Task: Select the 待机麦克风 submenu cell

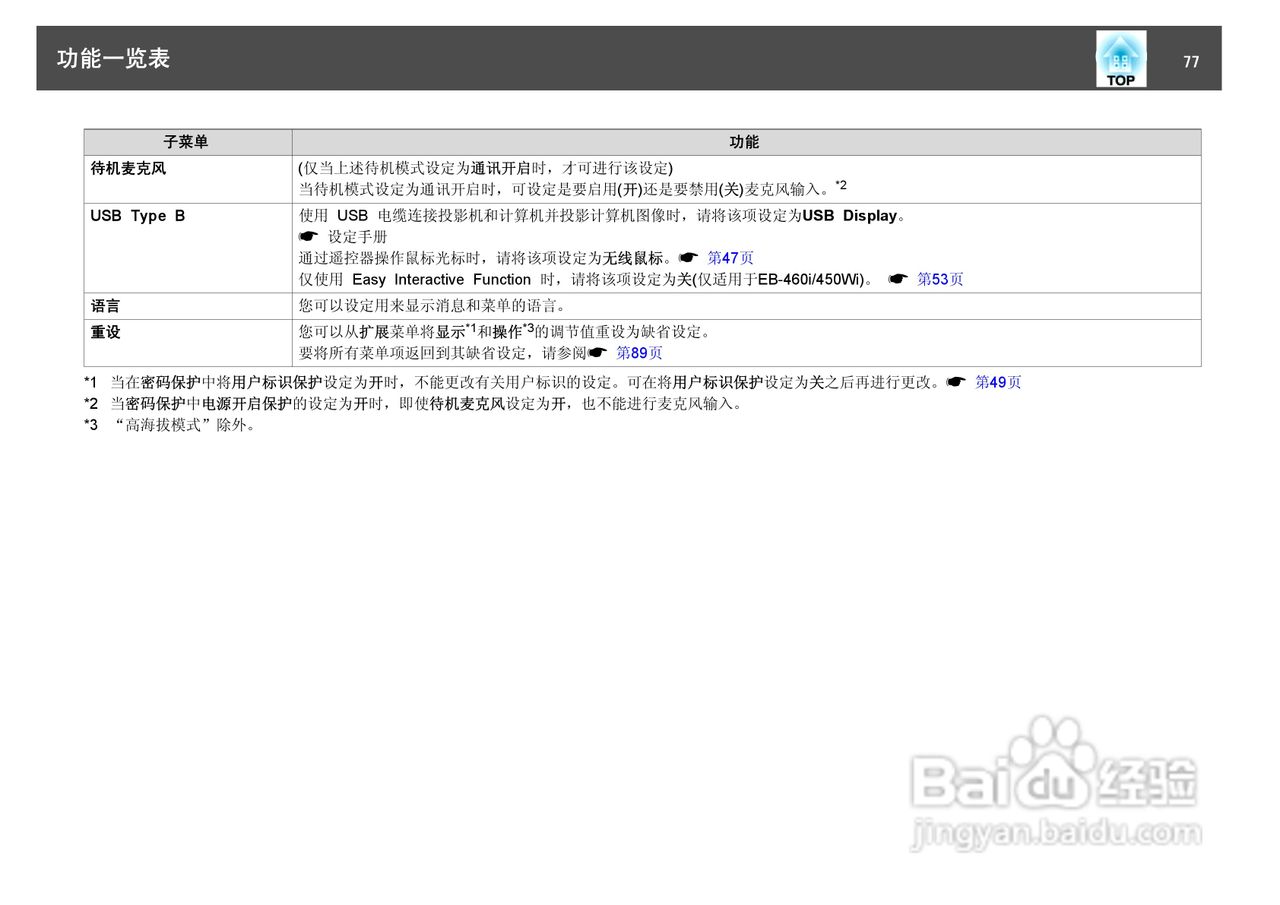Action: point(188,179)
